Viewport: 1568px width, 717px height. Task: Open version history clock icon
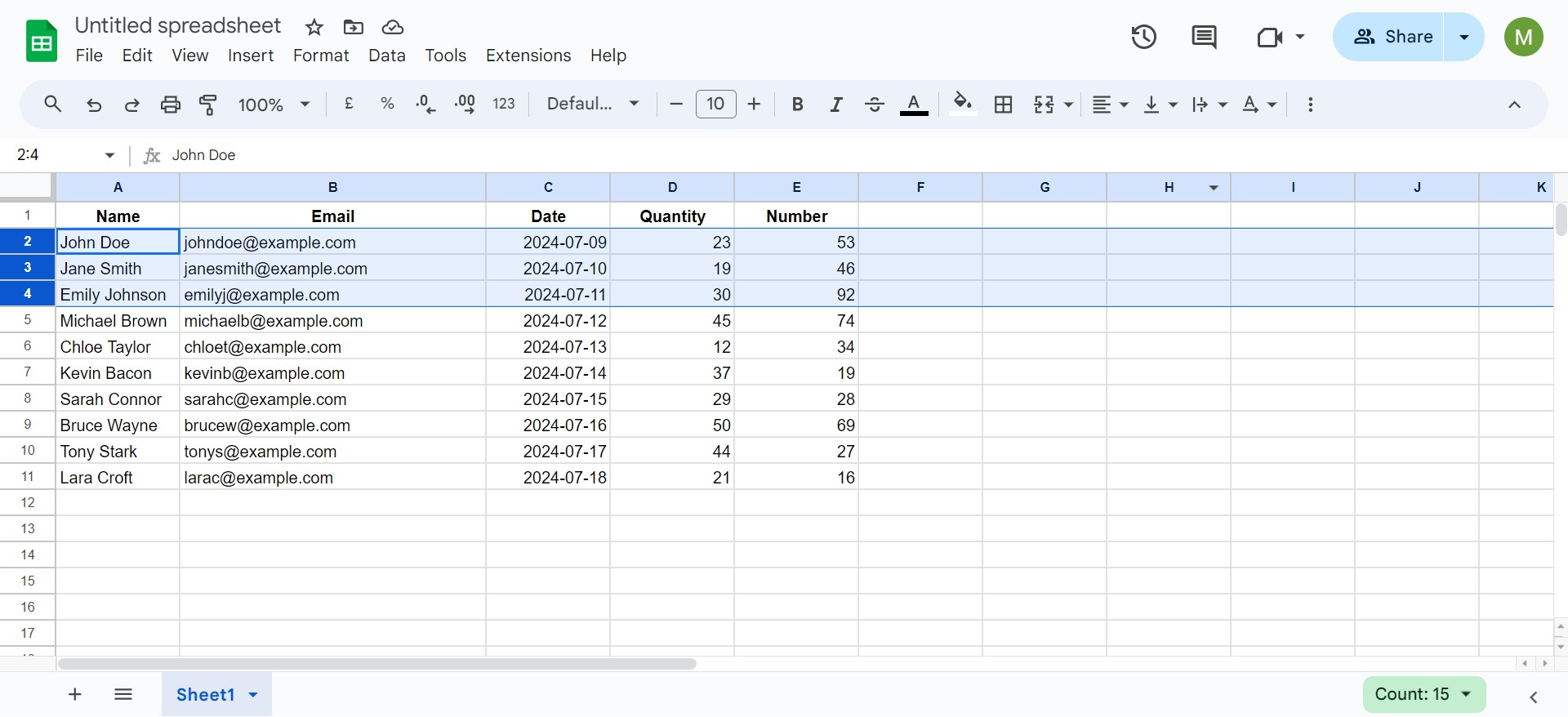pyautogui.click(x=1143, y=37)
